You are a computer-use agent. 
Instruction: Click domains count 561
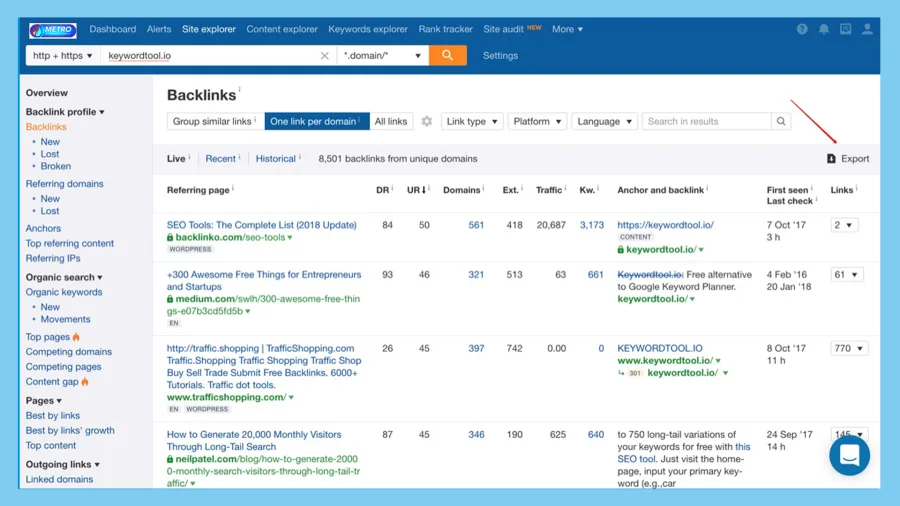click(476, 225)
